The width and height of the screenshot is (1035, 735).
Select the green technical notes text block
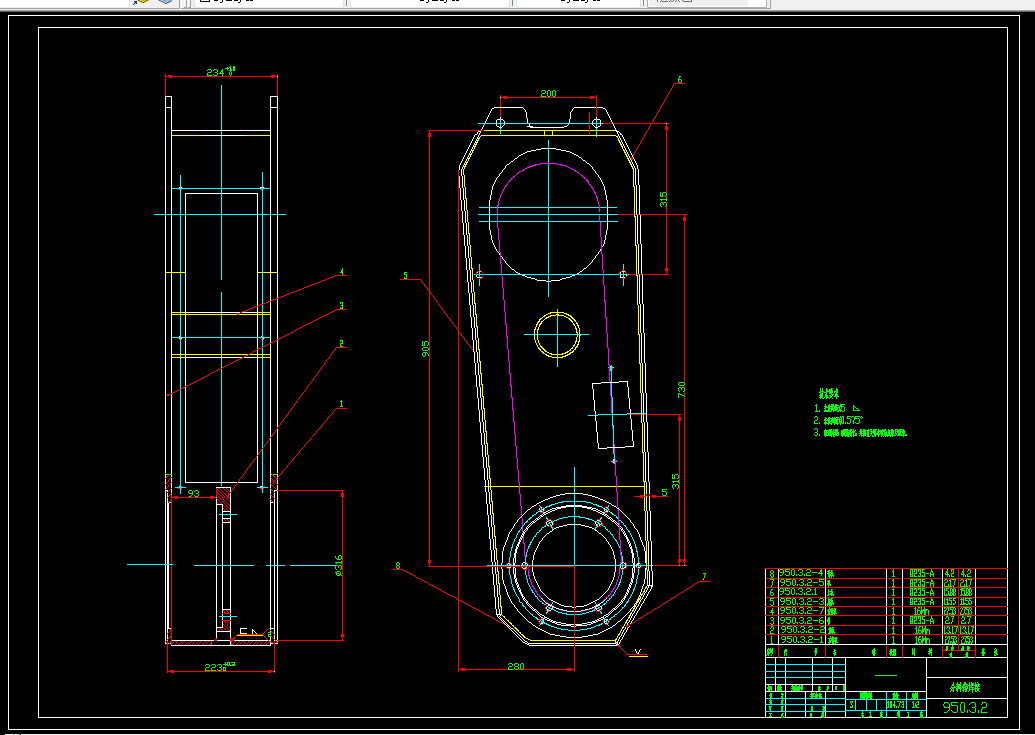860,414
